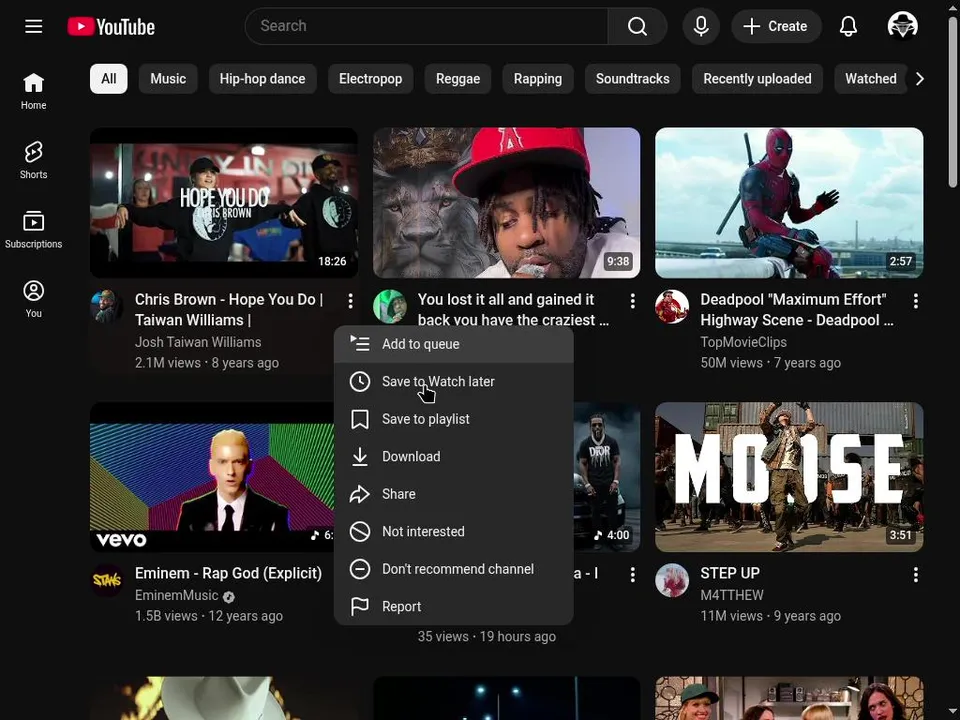This screenshot has width=960, height=720.
Task: Filter by Hip-hop dance chip
Action: pyautogui.click(x=262, y=79)
